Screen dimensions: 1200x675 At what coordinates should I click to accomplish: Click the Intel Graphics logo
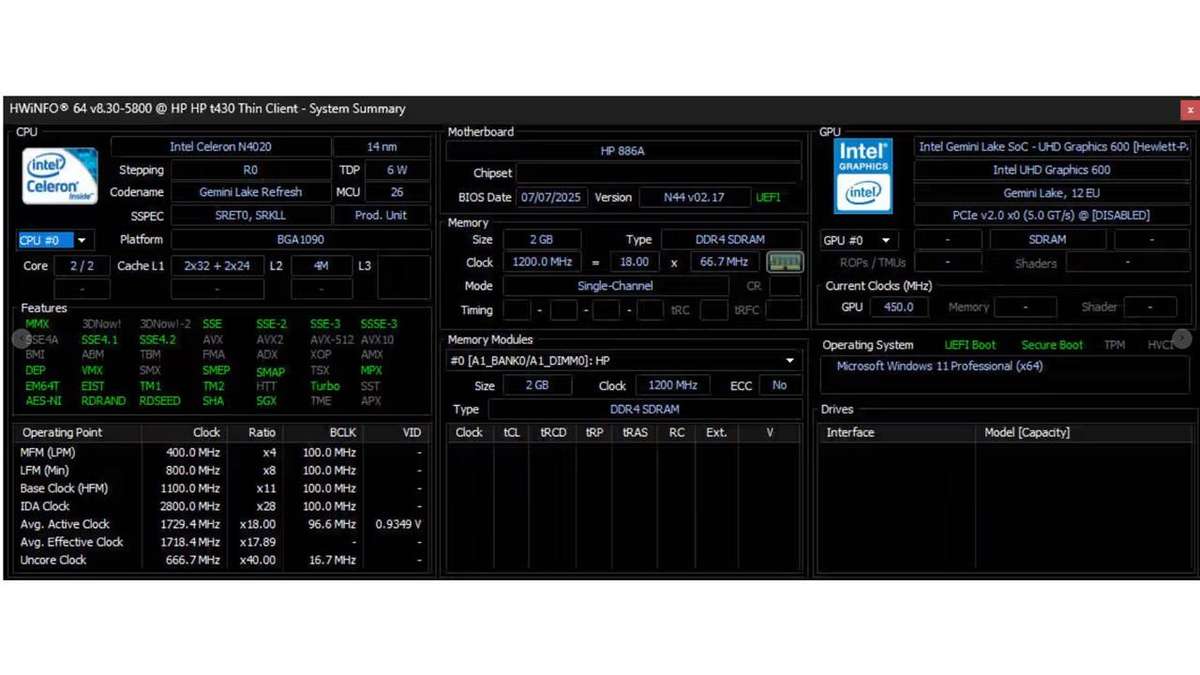pyautogui.click(x=862, y=175)
